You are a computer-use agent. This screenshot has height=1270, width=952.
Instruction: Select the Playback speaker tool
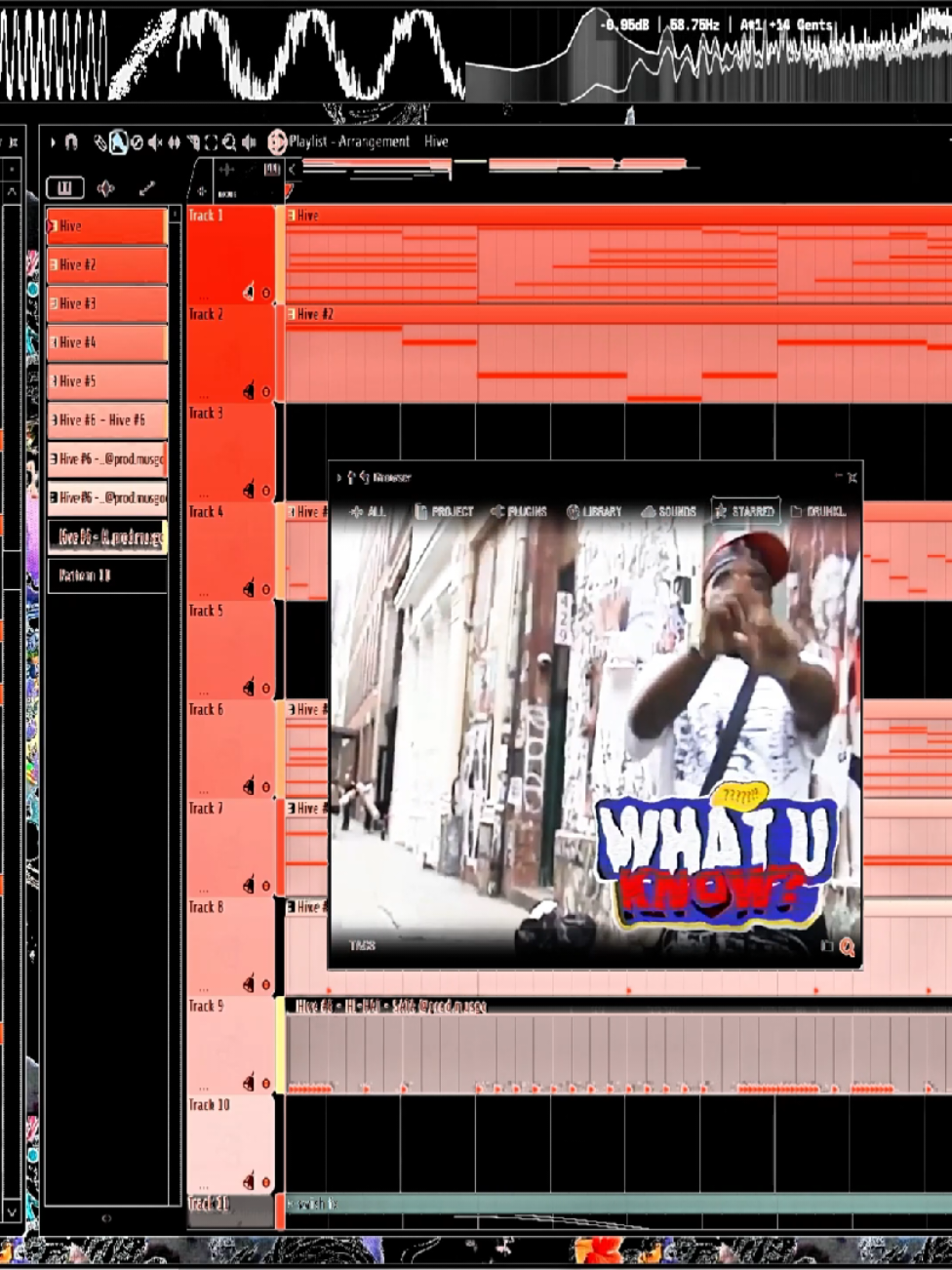(x=249, y=142)
